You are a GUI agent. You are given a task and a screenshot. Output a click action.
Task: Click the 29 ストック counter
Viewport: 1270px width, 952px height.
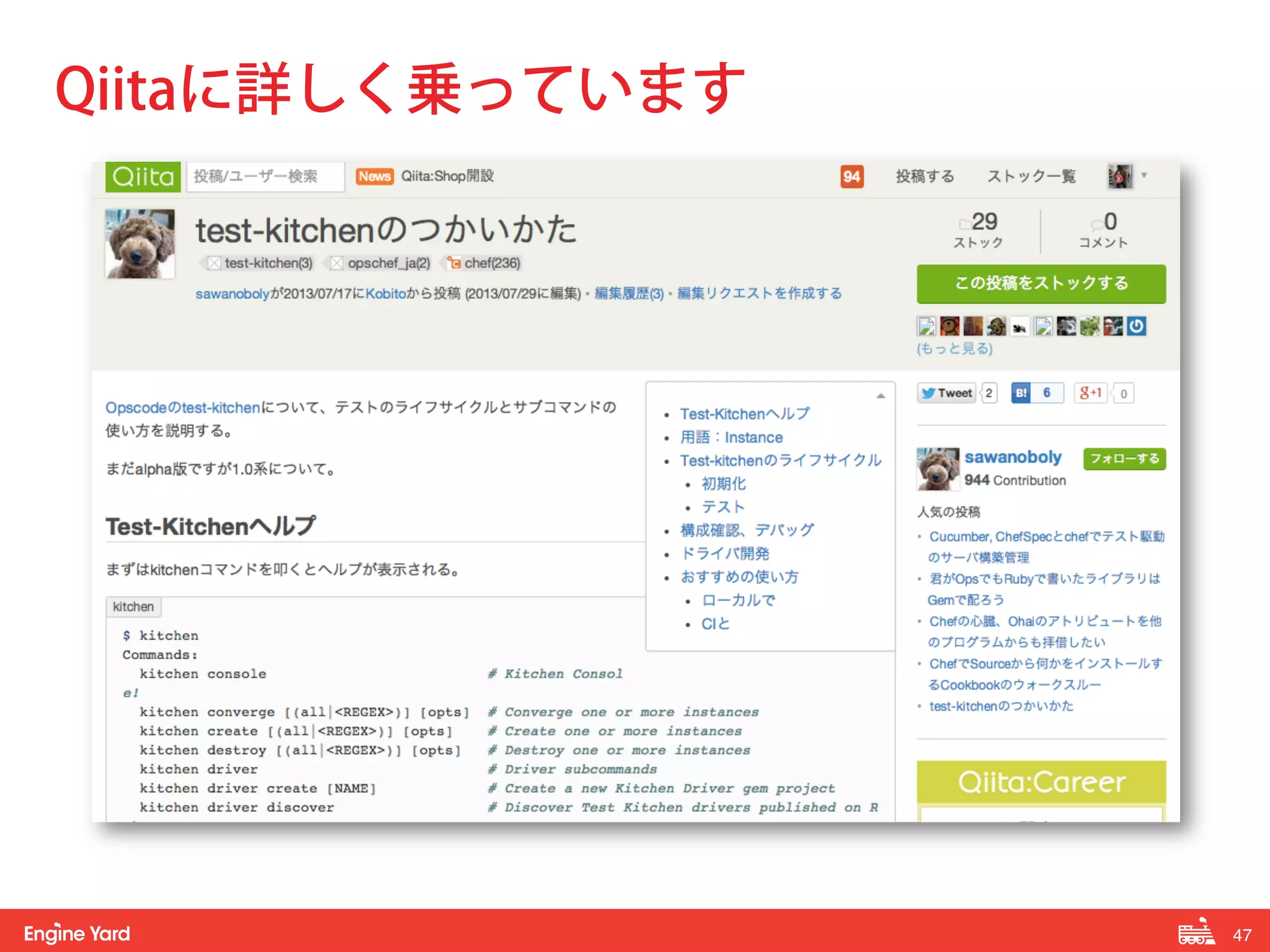click(979, 231)
